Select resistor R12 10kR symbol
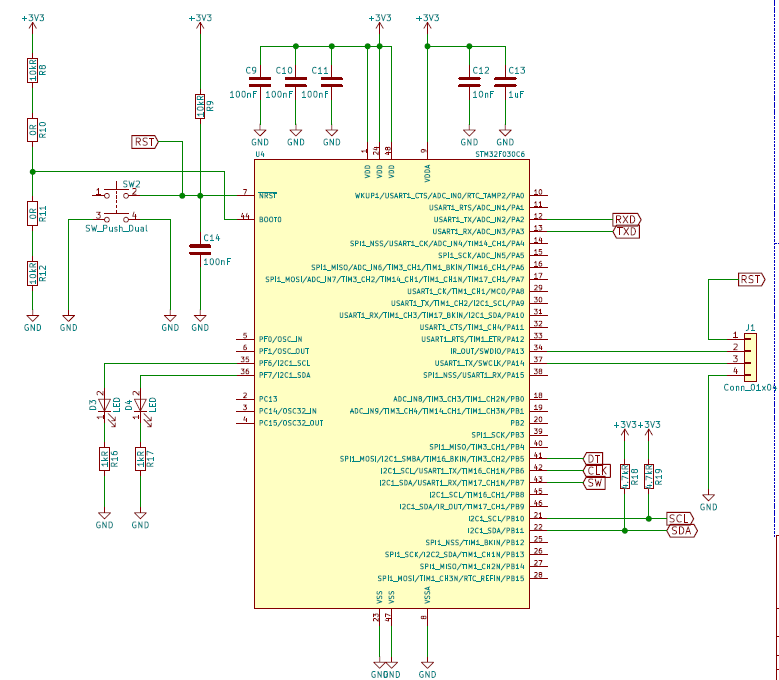The image size is (779, 680). point(32,273)
